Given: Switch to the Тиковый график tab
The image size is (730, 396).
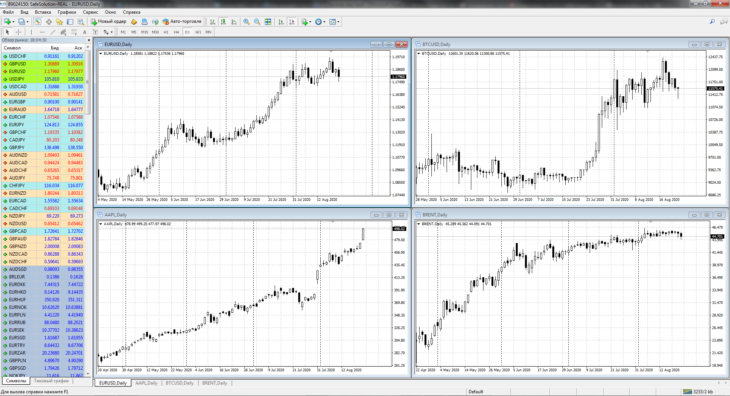Looking at the screenshot, I should 51,381.
